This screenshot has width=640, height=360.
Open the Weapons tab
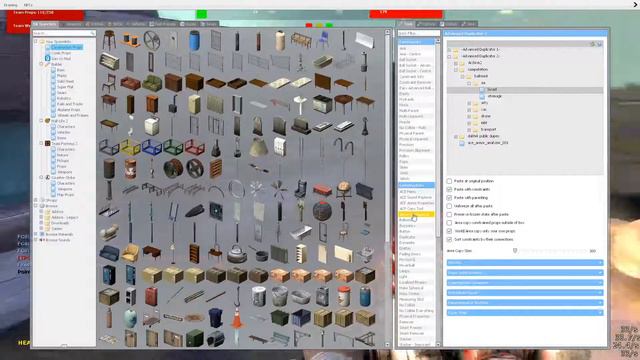pyautogui.click(x=72, y=24)
